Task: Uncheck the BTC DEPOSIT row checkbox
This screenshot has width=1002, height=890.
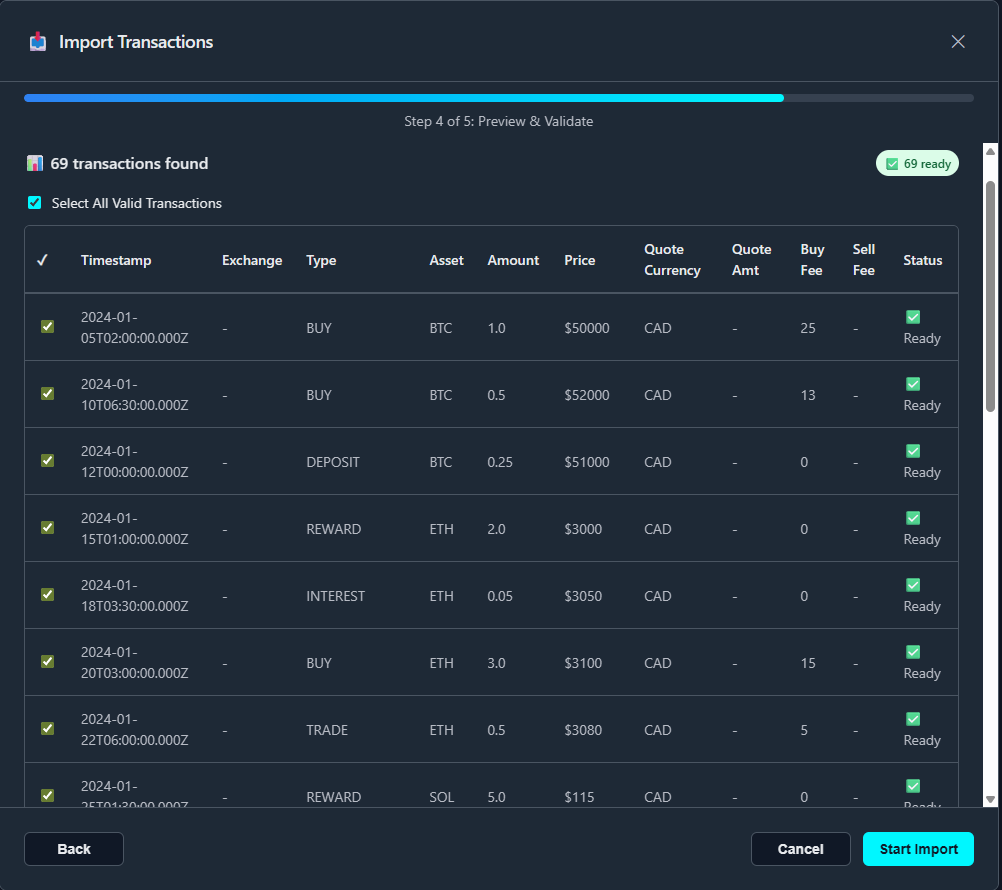Action: (x=47, y=461)
